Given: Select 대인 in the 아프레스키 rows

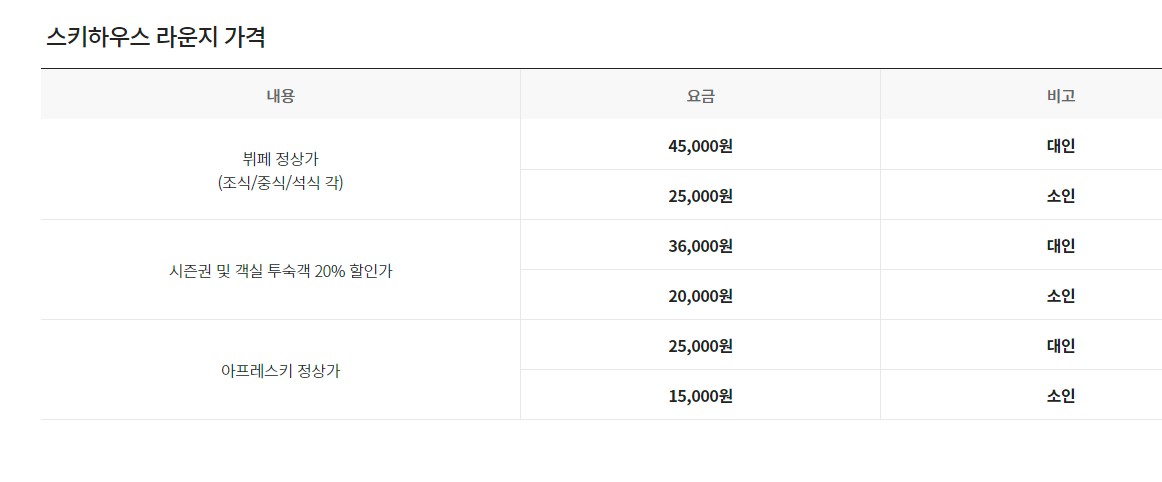Looking at the screenshot, I should pyautogui.click(x=1060, y=346).
